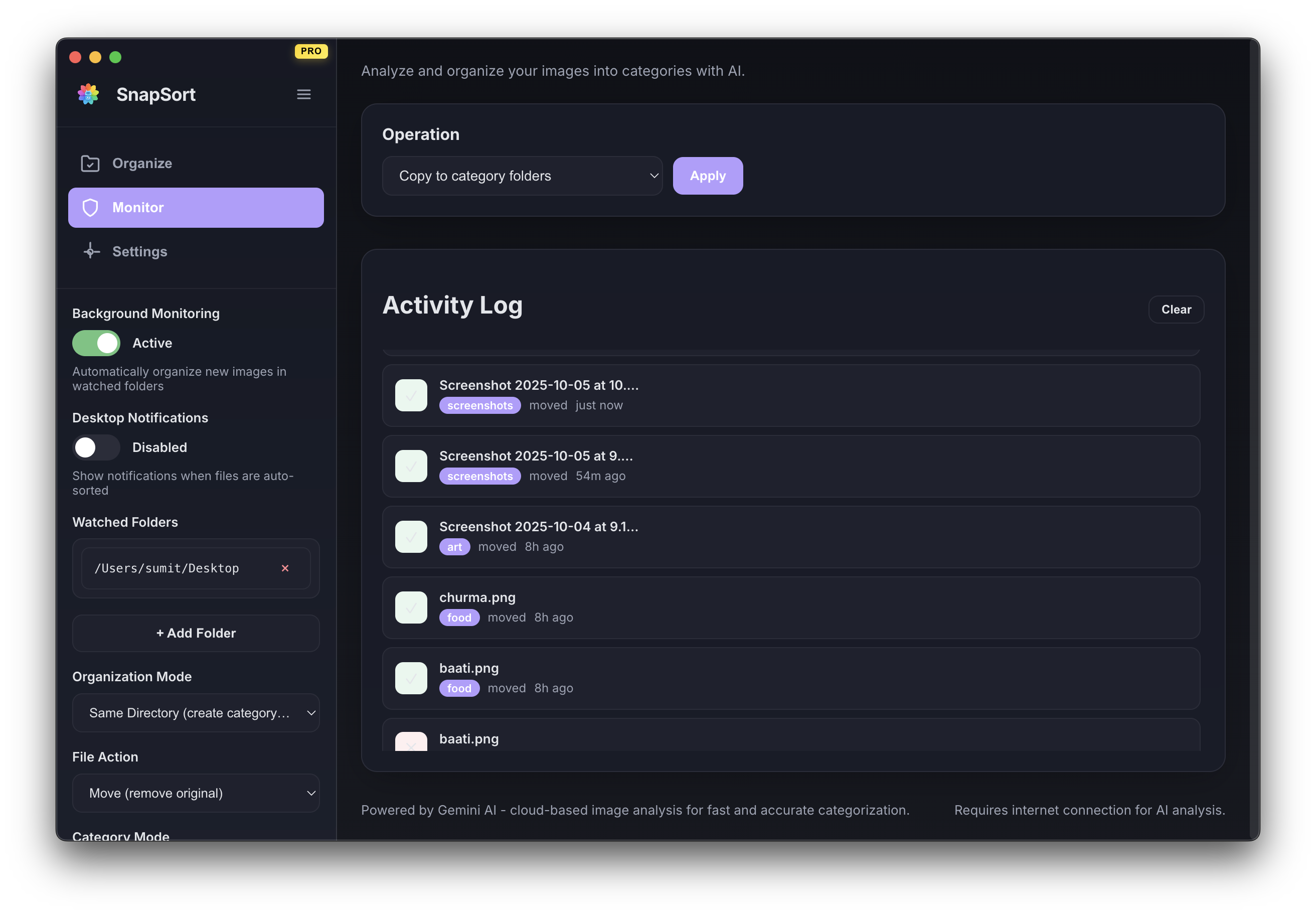This screenshot has width=1316, height=915.
Task: Open the Organization Mode dropdown
Action: (196, 713)
